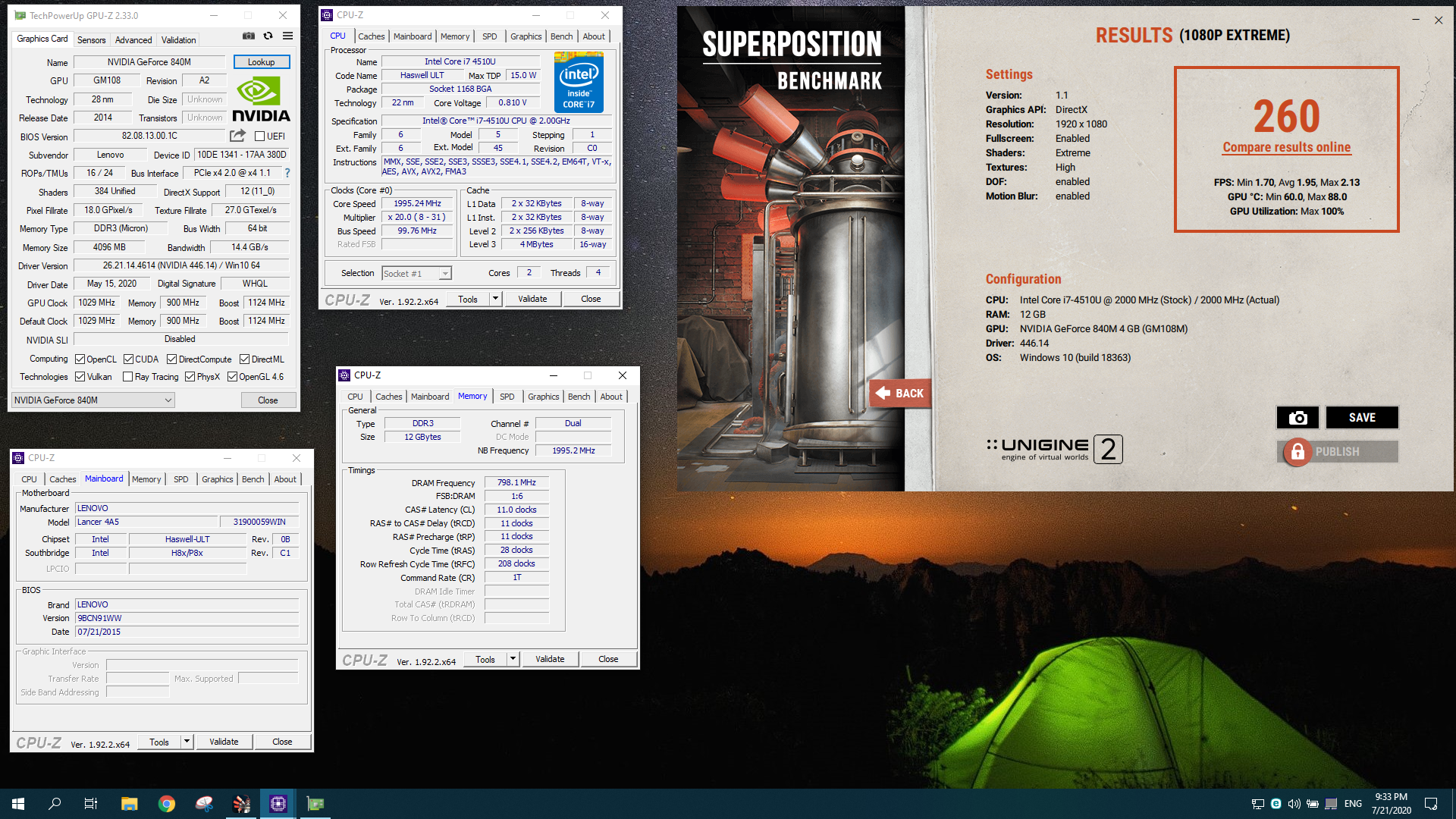Toggle the DirectML checkbox

[x=244, y=359]
